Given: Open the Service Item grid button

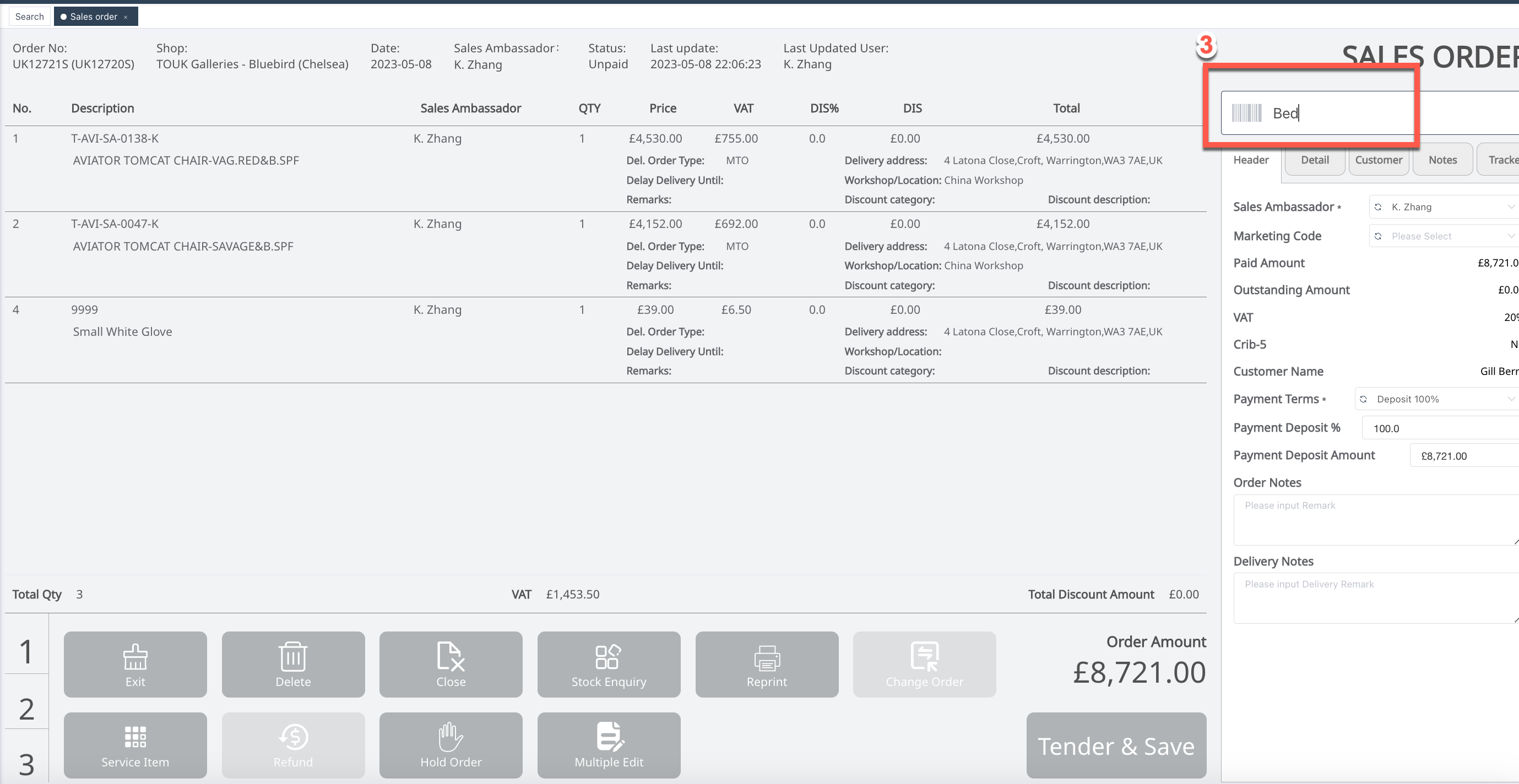Looking at the screenshot, I should (135, 745).
